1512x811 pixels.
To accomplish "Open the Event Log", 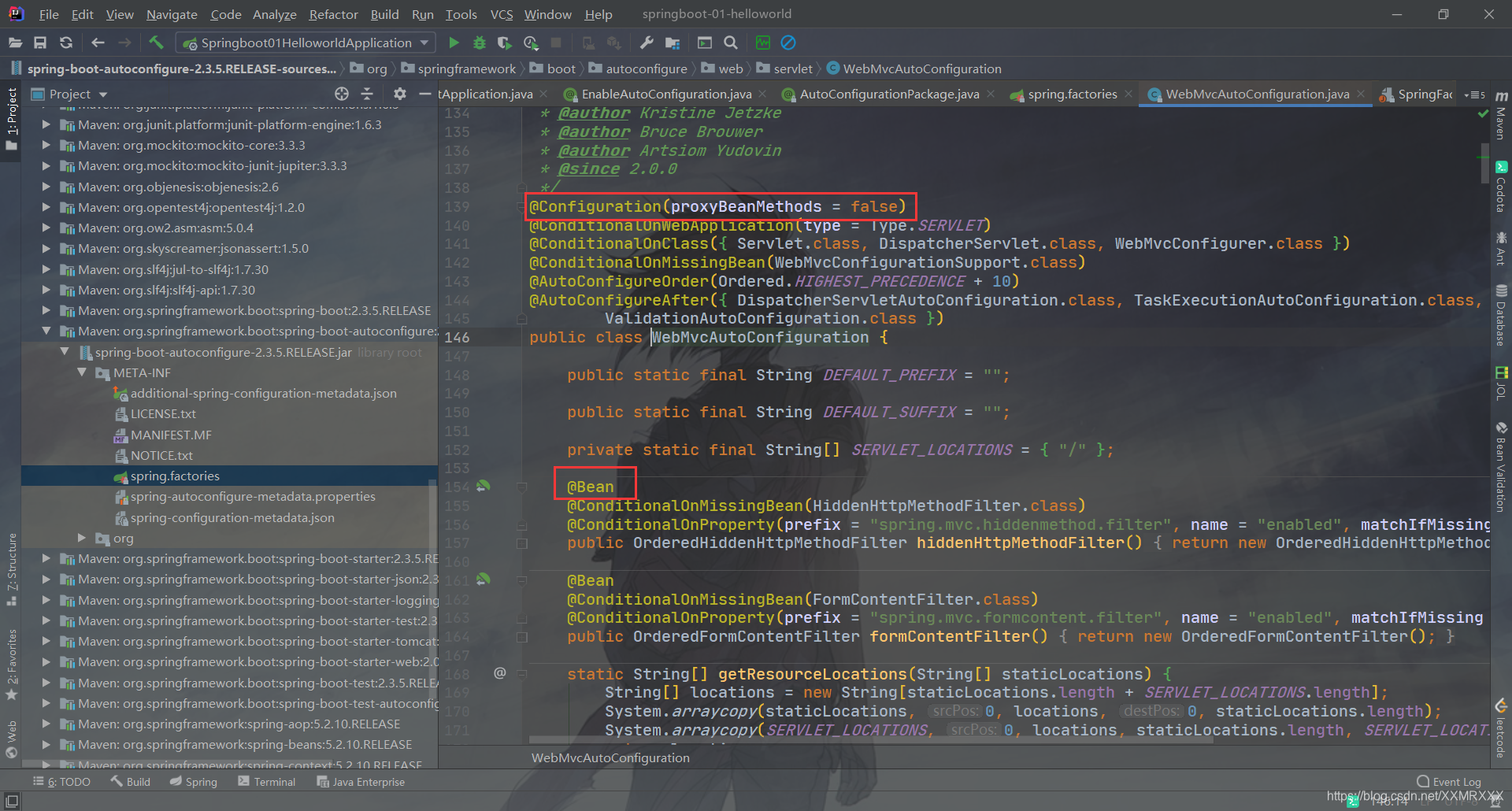I will (x=1449, y=782).
